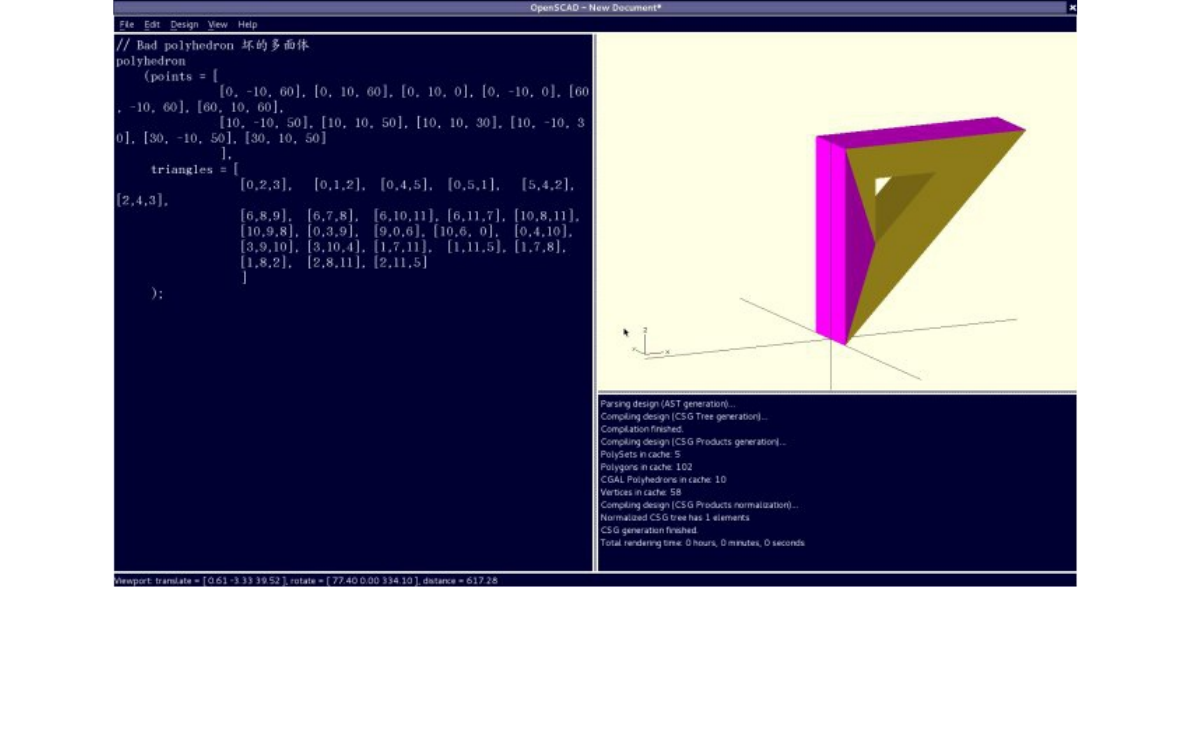Click the 'points = [' line in code

[x=181, y=77]
